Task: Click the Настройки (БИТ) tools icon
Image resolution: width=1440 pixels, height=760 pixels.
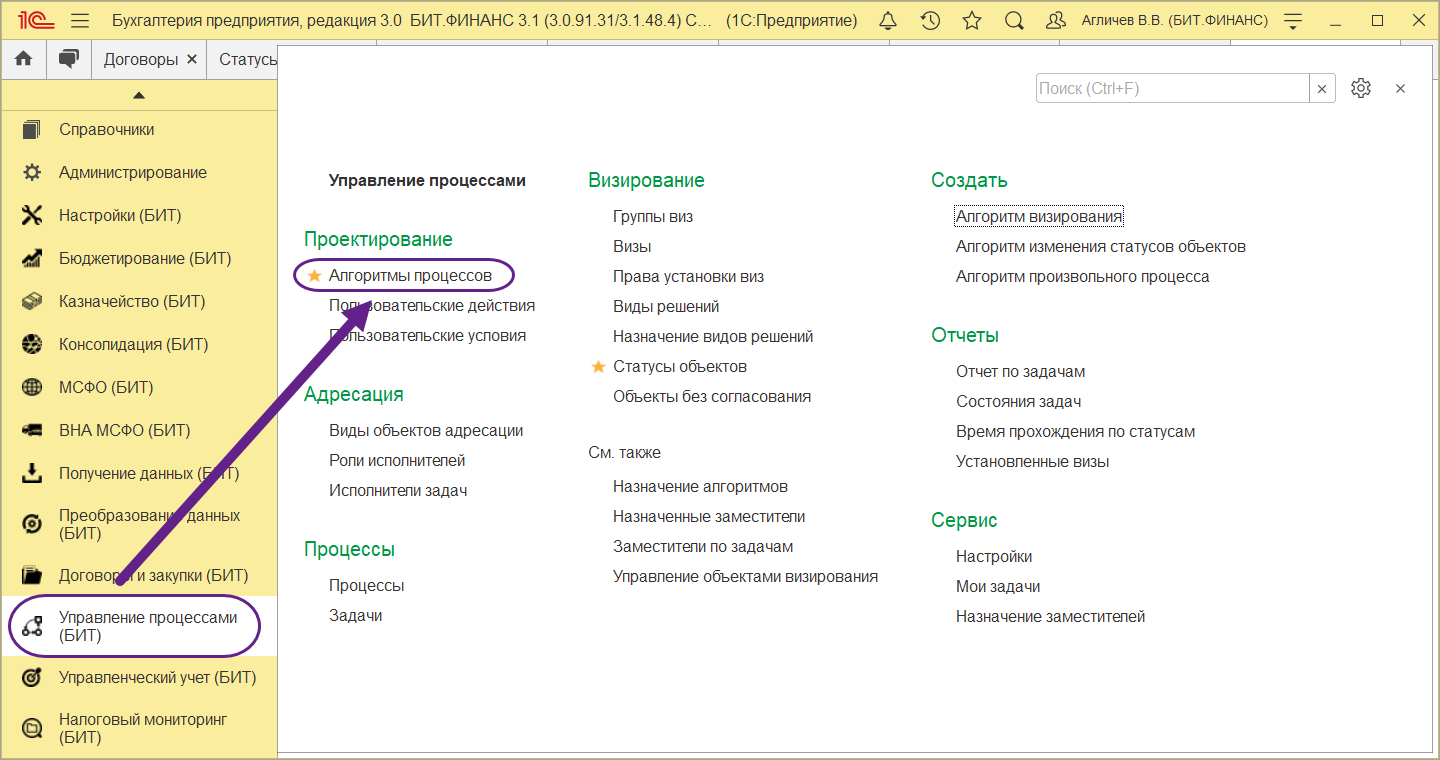Action: 32,216
